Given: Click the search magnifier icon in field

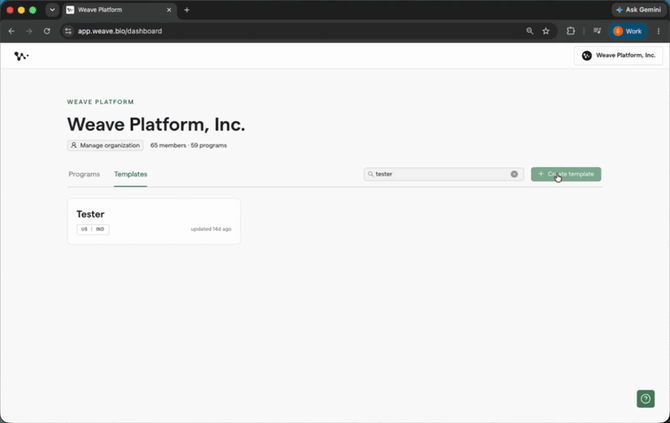Looking at the screenshot, I should 370,174.
